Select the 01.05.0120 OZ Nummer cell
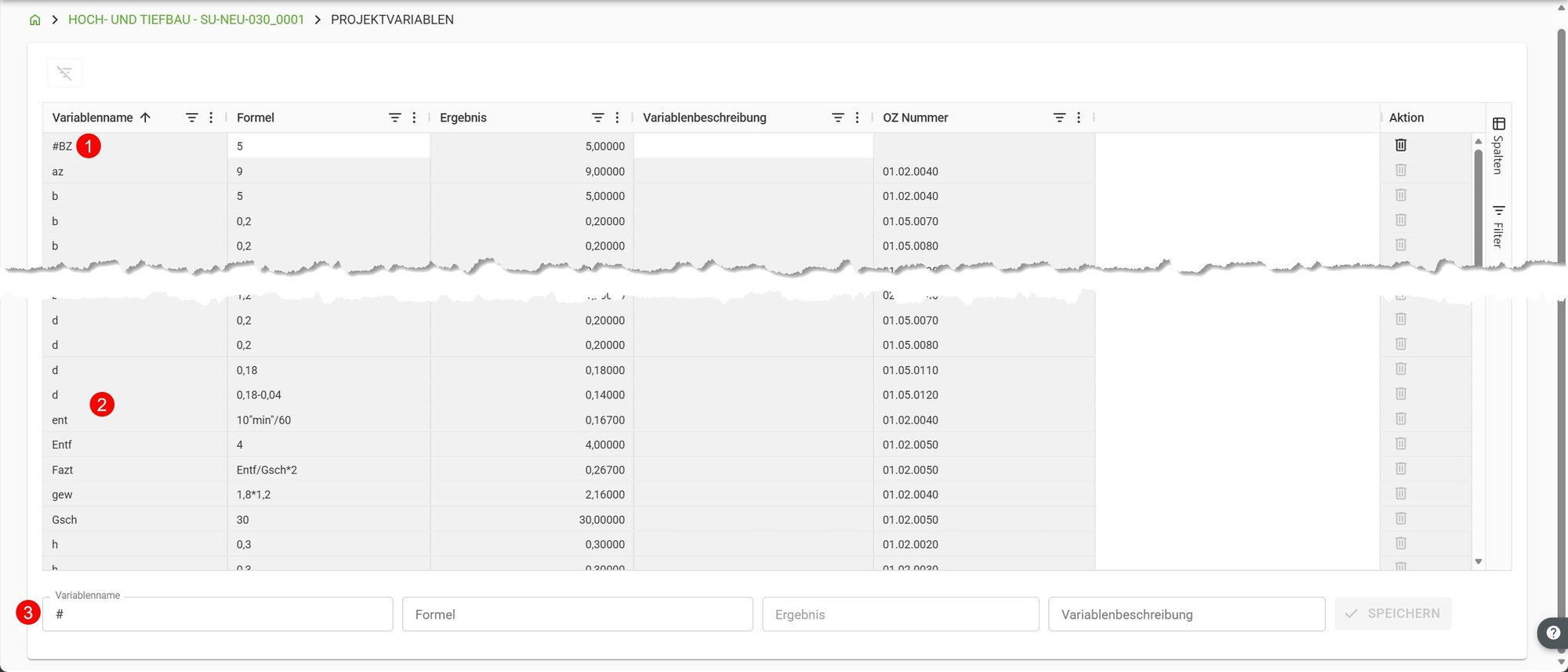 pyautogui.click(x=984, y=394)
